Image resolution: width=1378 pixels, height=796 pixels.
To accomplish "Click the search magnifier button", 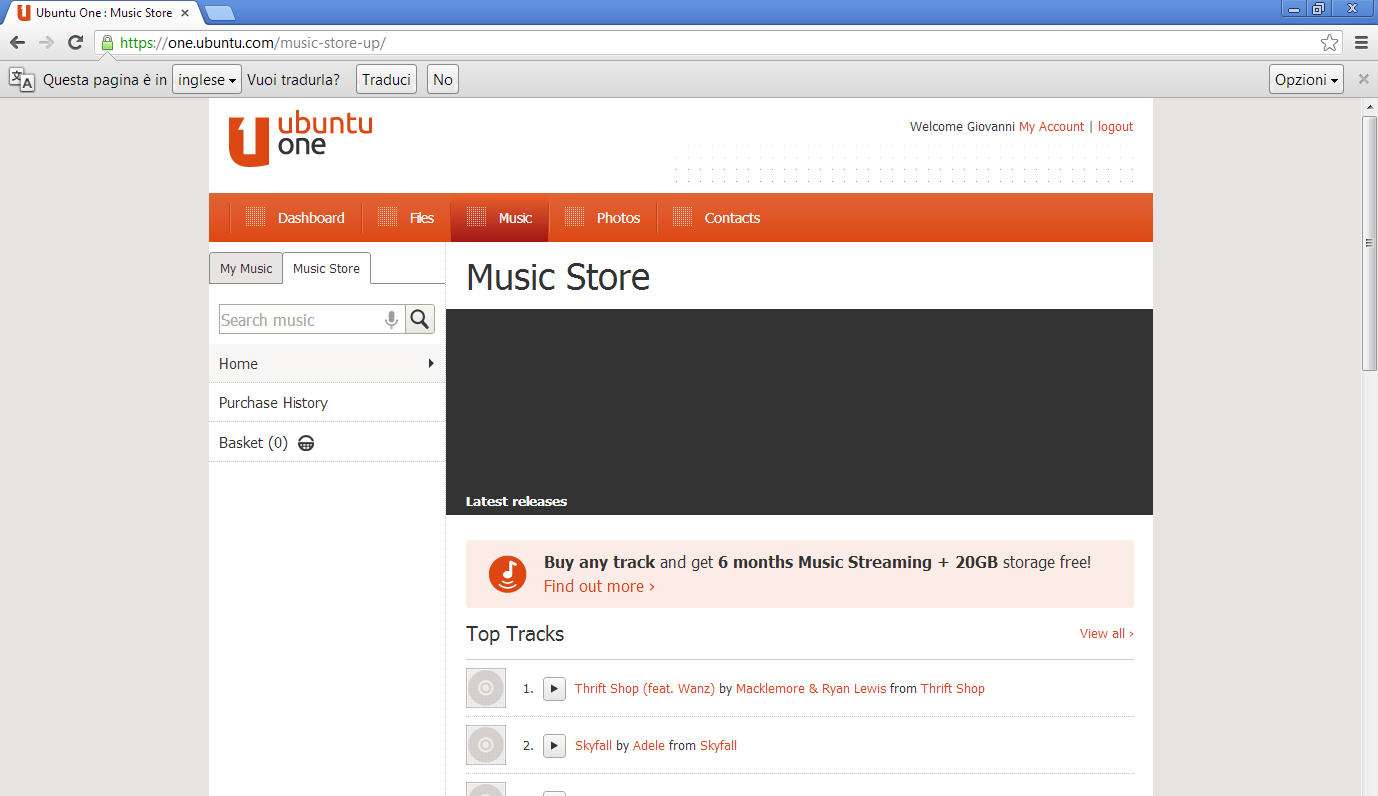I will click(420, 319).
